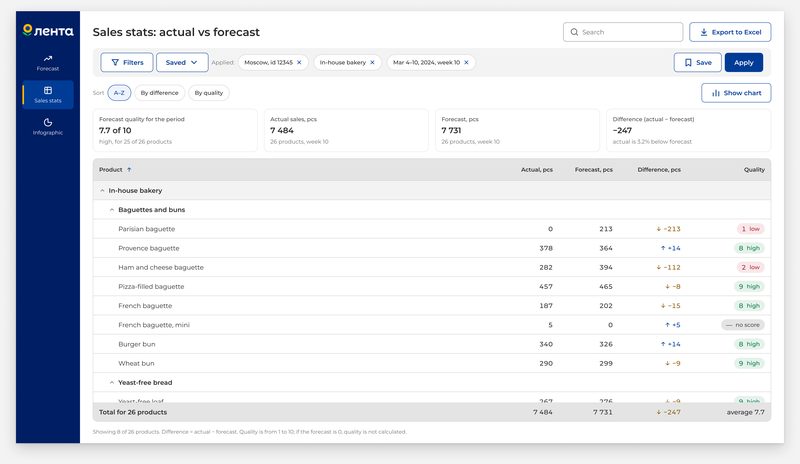This screenshot has width=800, height=464.
Task: Export the table to Excel
Action: [730, 32]
